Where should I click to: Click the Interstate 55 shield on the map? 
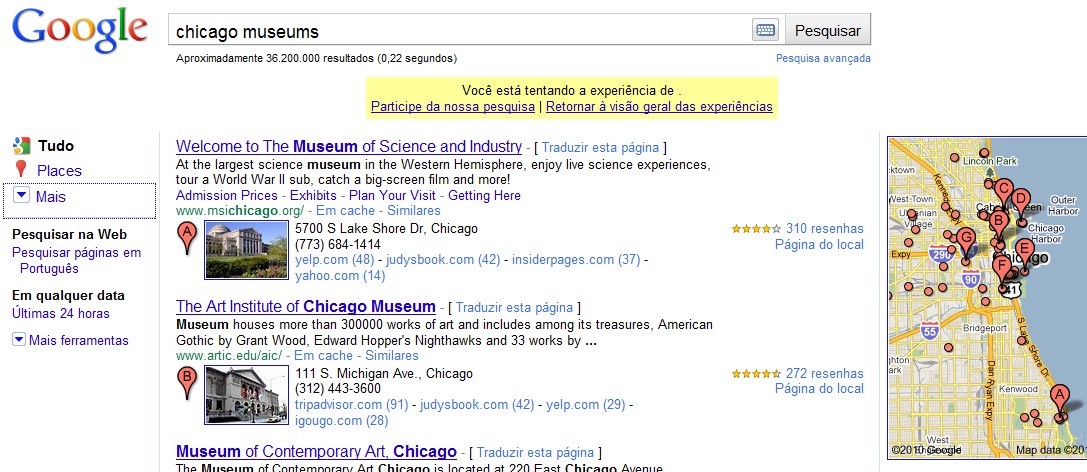[930, 330]
